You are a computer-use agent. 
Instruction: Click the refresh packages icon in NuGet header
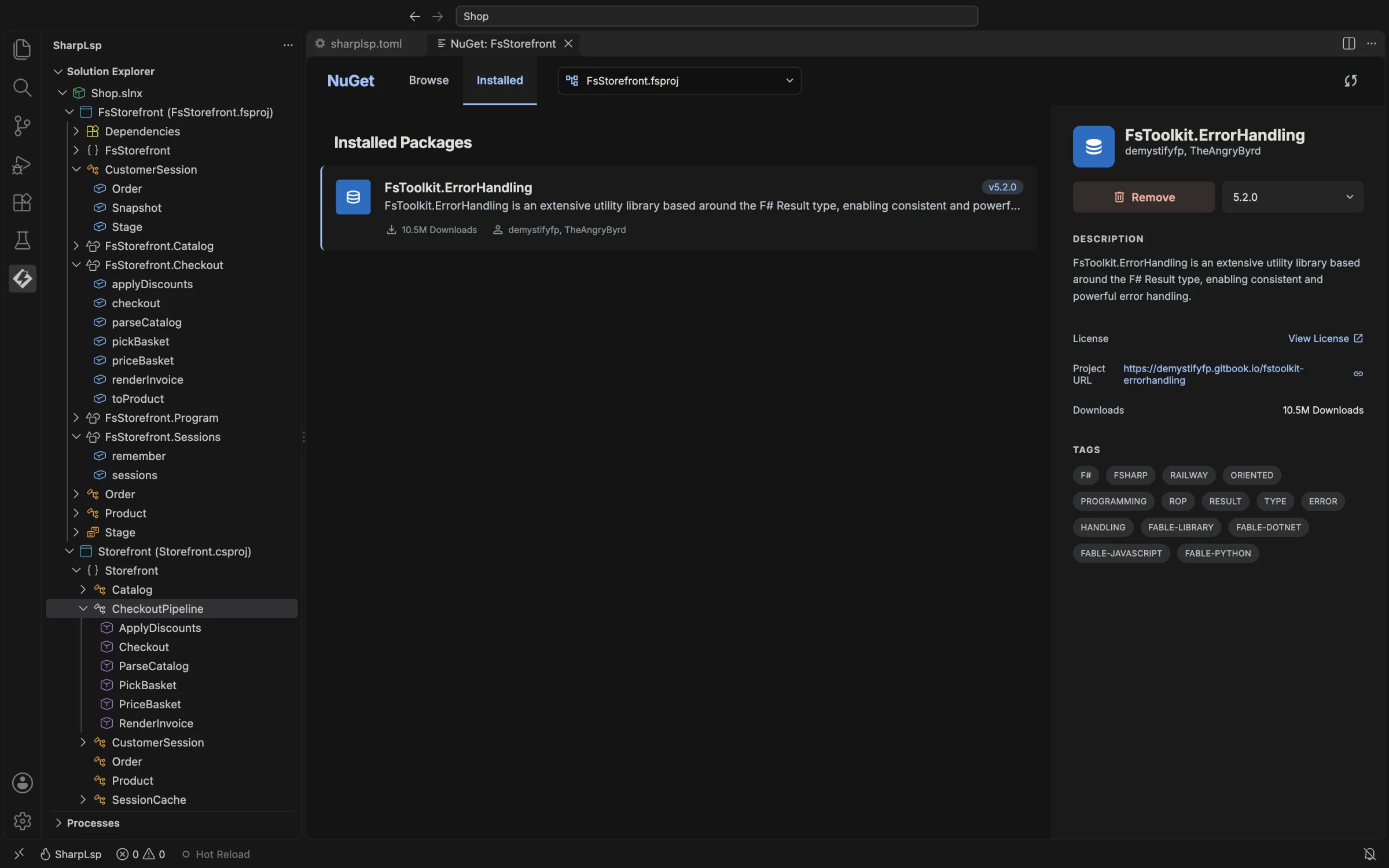(x=1350, y=81)
